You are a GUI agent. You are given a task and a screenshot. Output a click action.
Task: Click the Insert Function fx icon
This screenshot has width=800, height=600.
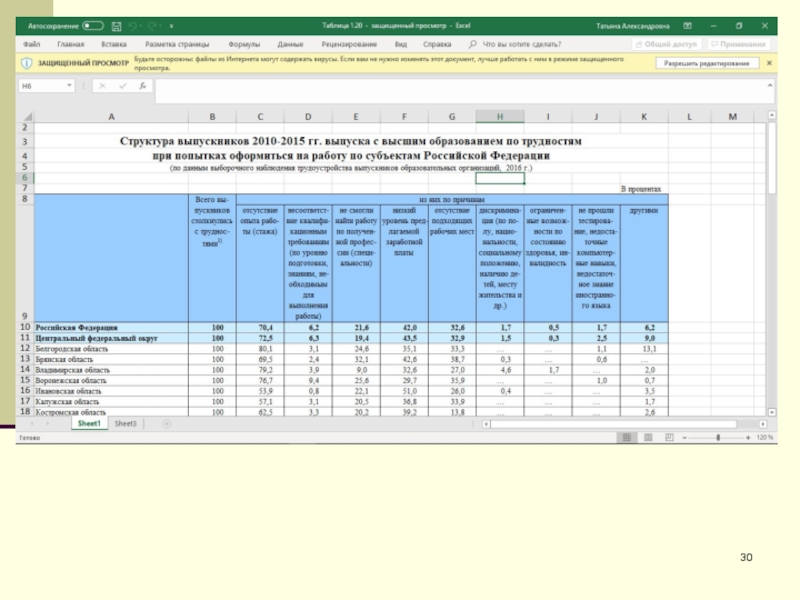pyautogui.click(x=144, y=87)
